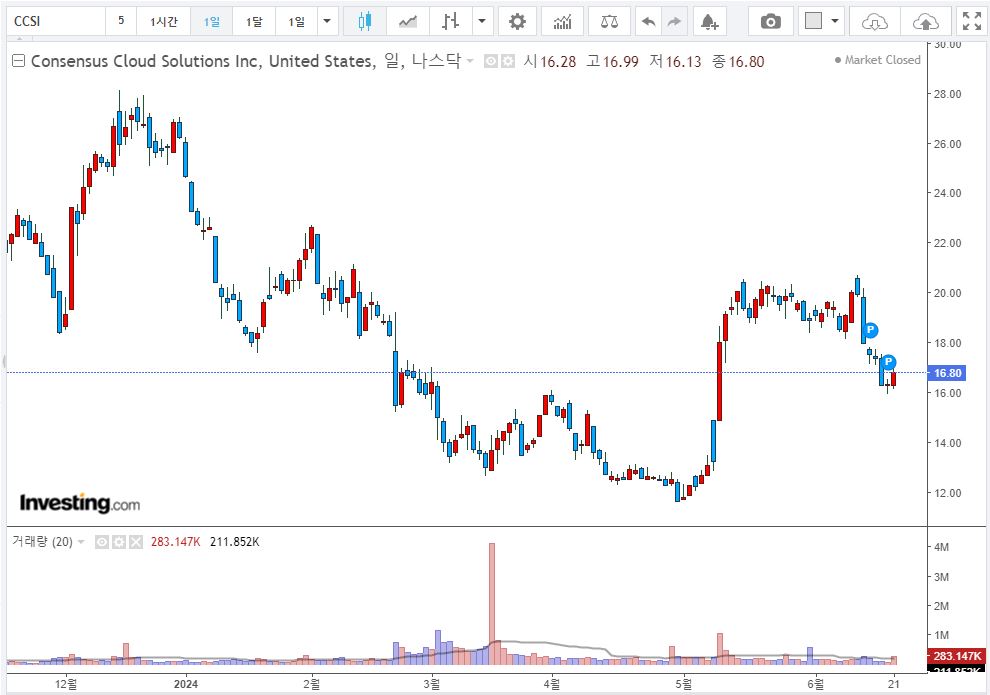Expand the layout dropdown arrow

(x=835, y=21)
